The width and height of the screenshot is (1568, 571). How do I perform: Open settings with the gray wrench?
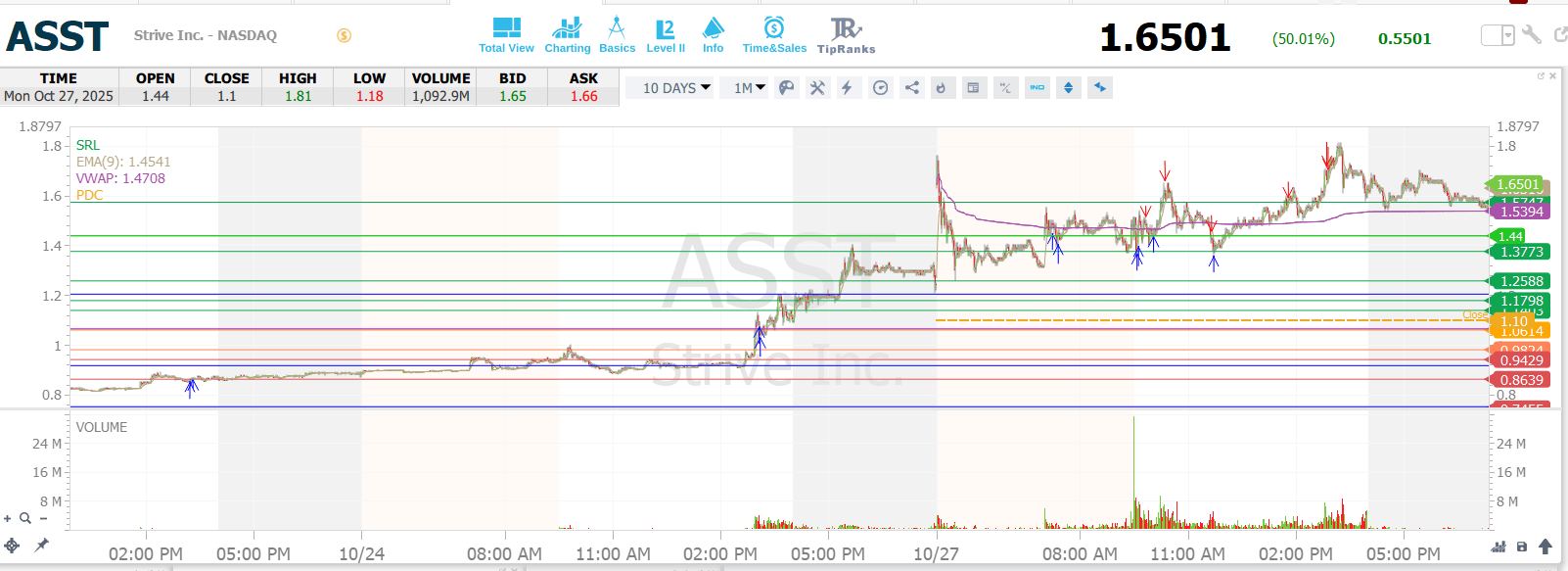point(1532,35)
